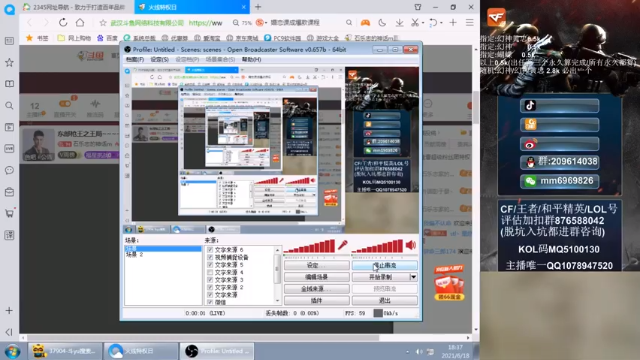This screenshot has width=640, height=360.
Task: Toggle night mode moon icon in browser toolbar
Action: point(382,23)
